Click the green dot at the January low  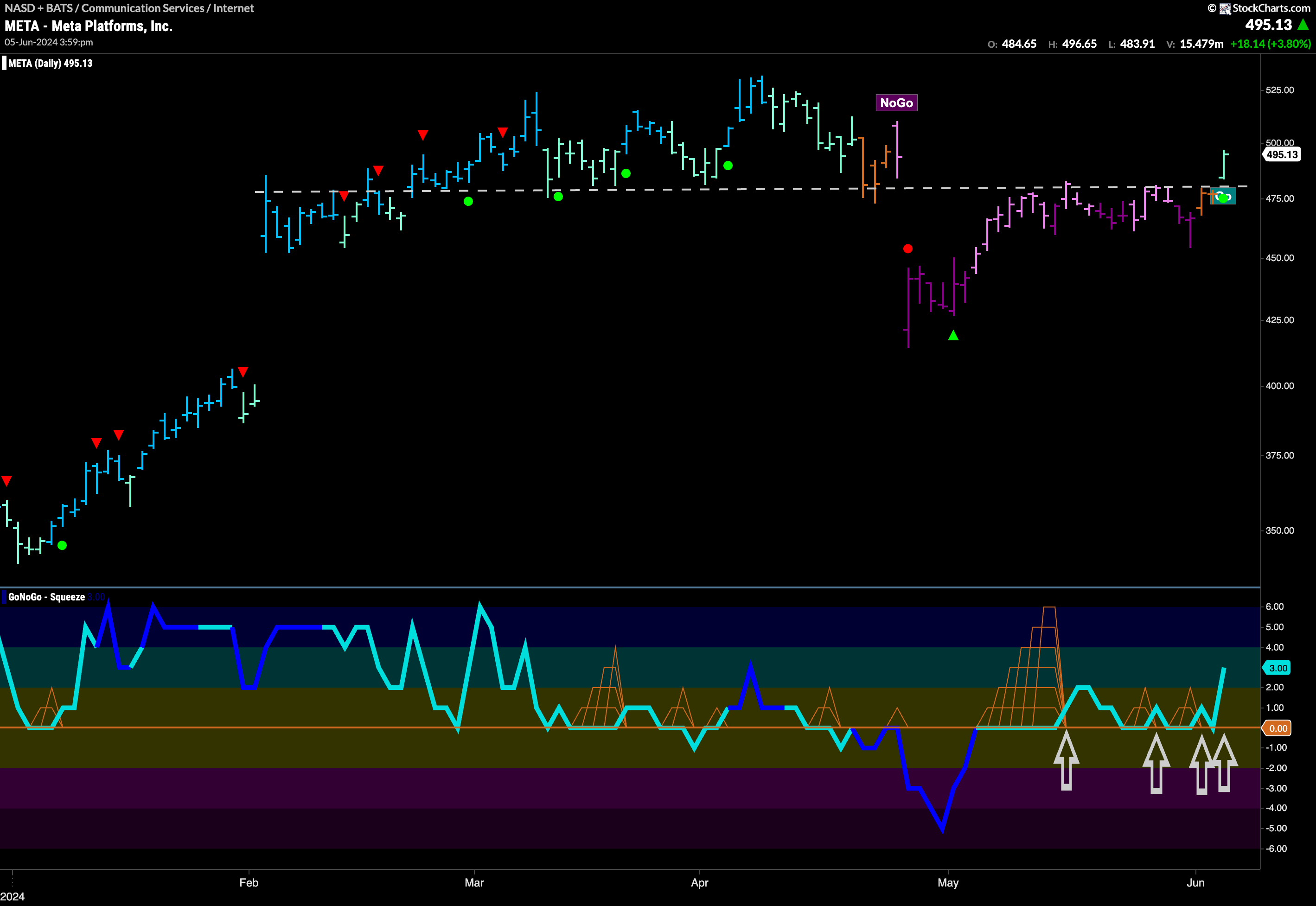(63, 546)
